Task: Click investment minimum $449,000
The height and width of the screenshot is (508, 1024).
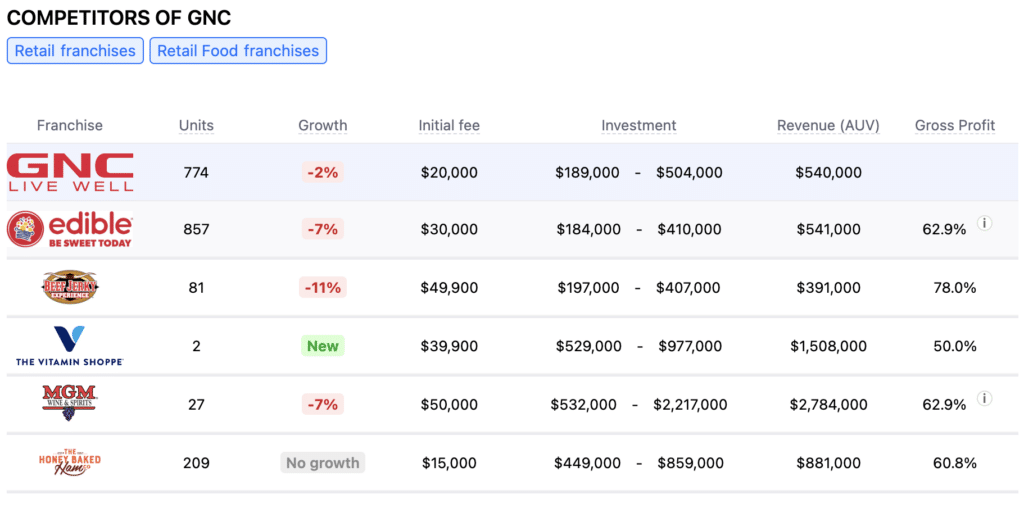Action: [x=588, y=463]
